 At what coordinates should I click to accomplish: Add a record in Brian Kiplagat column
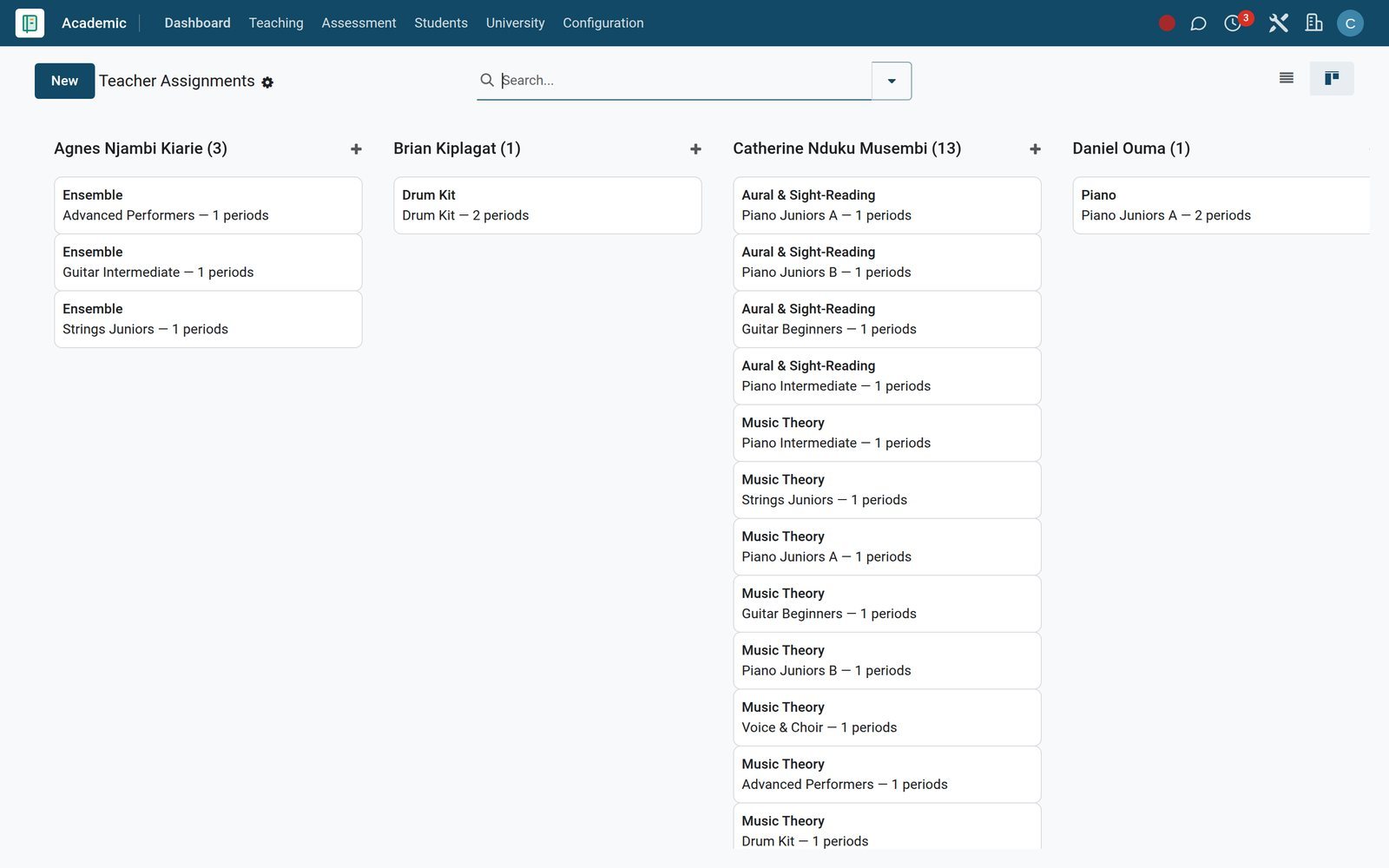695,149
